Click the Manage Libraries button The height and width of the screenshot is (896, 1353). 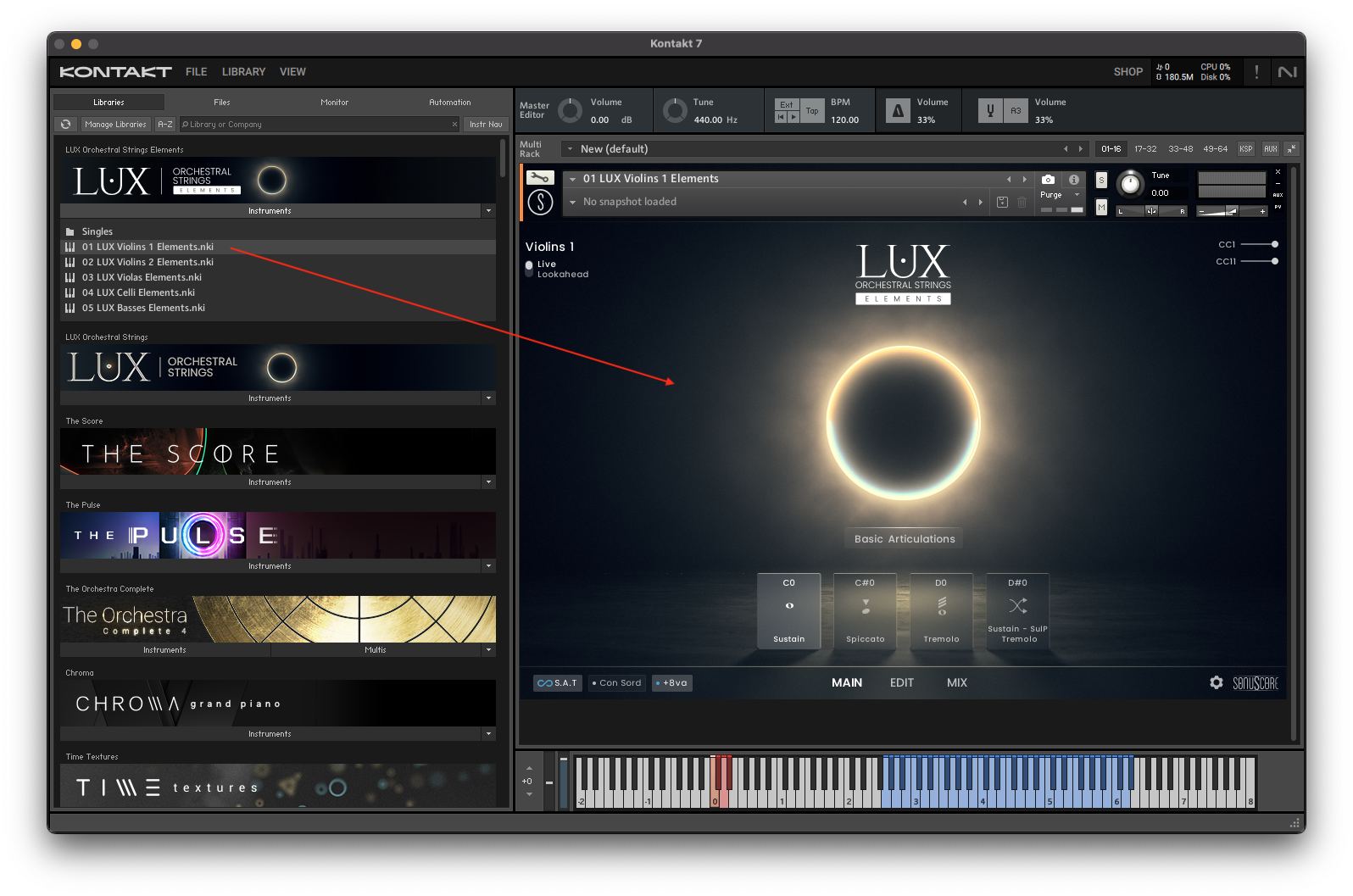[115, 125]
